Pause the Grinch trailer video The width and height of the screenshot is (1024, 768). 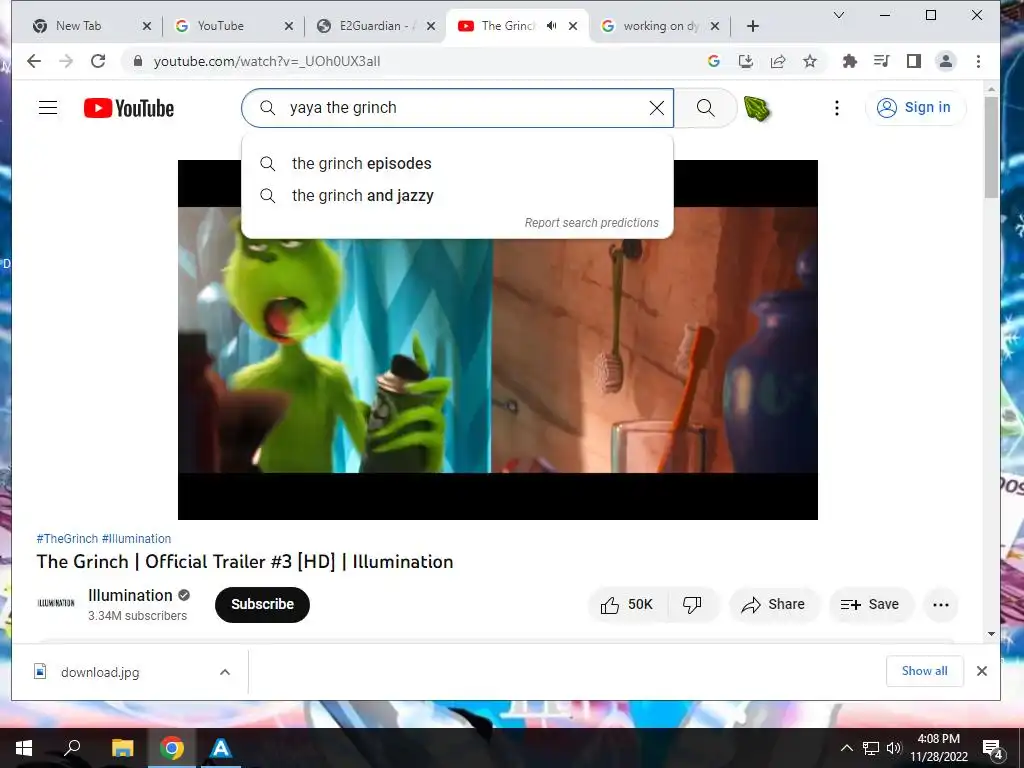point(498,340)
